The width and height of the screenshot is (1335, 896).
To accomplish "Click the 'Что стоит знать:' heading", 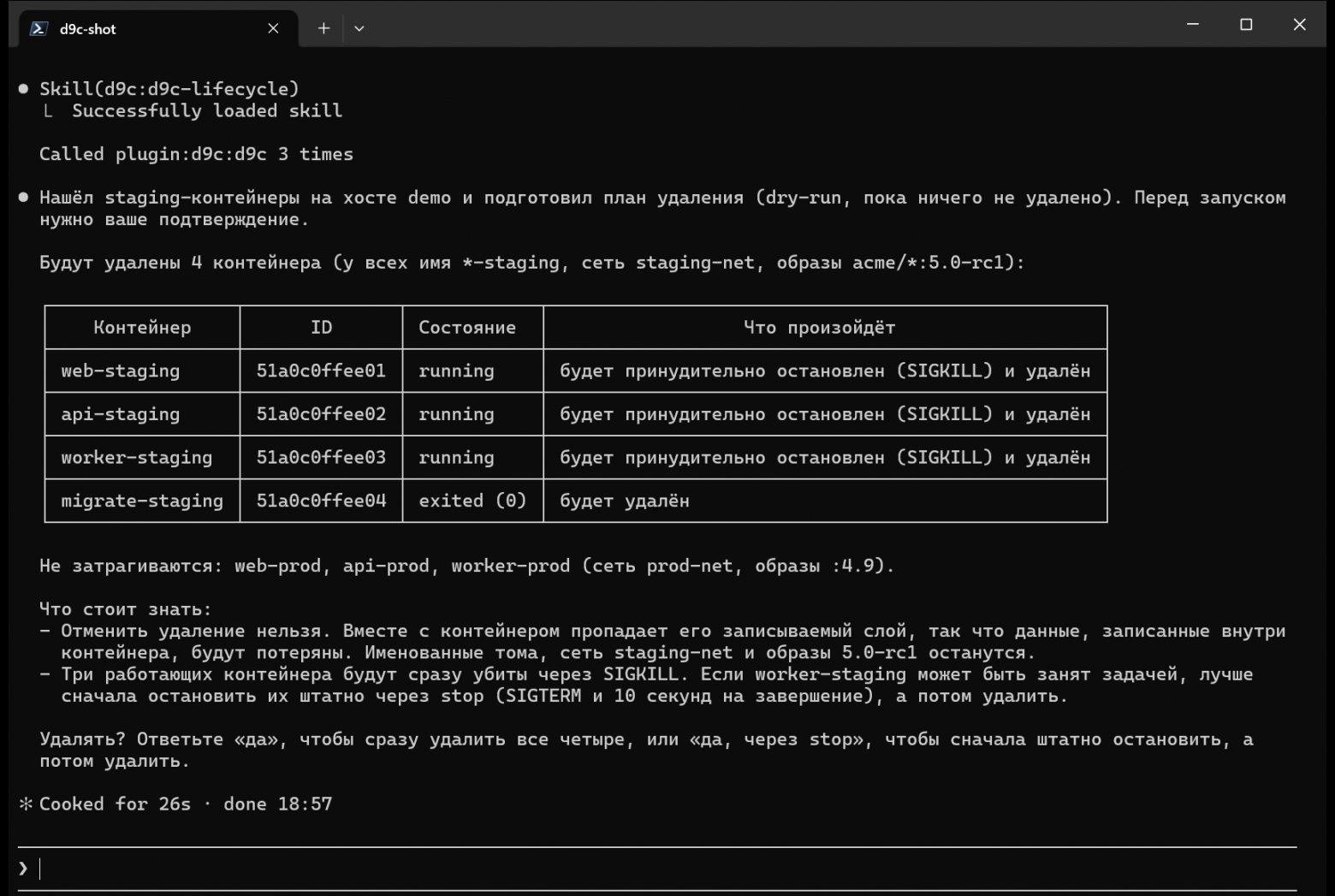I will 125,609.
